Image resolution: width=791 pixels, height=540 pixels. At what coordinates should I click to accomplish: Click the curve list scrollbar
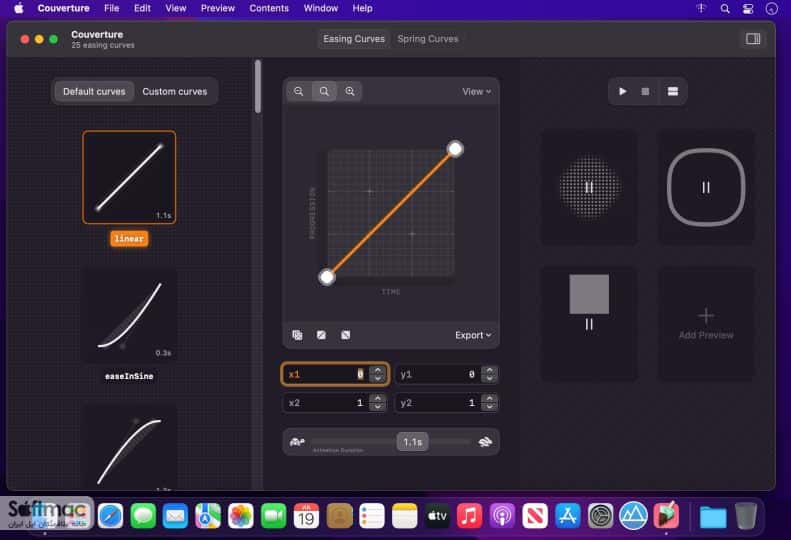[258, 87]
